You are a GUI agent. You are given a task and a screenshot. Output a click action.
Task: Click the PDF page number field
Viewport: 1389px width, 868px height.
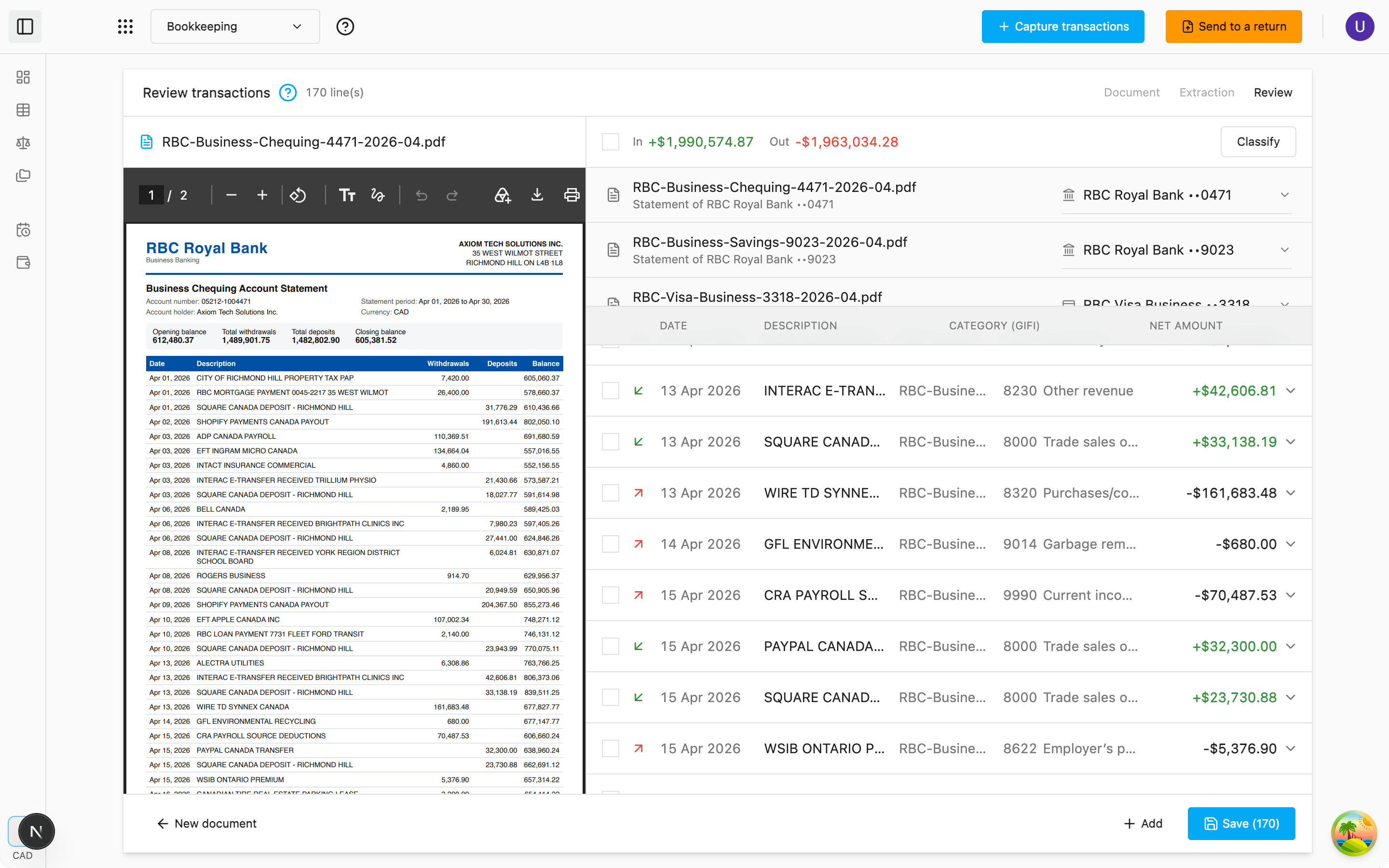click(151, 195)
